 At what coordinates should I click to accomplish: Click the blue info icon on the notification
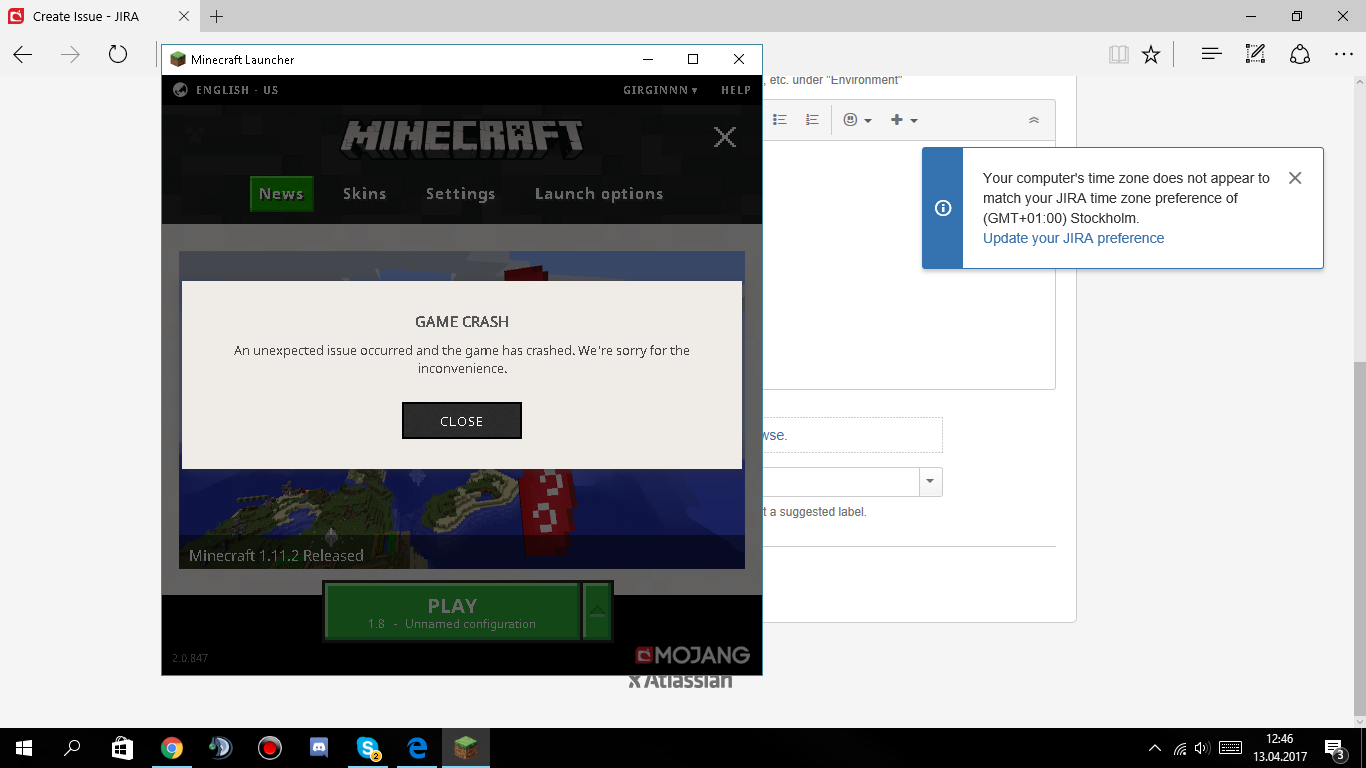942,208
